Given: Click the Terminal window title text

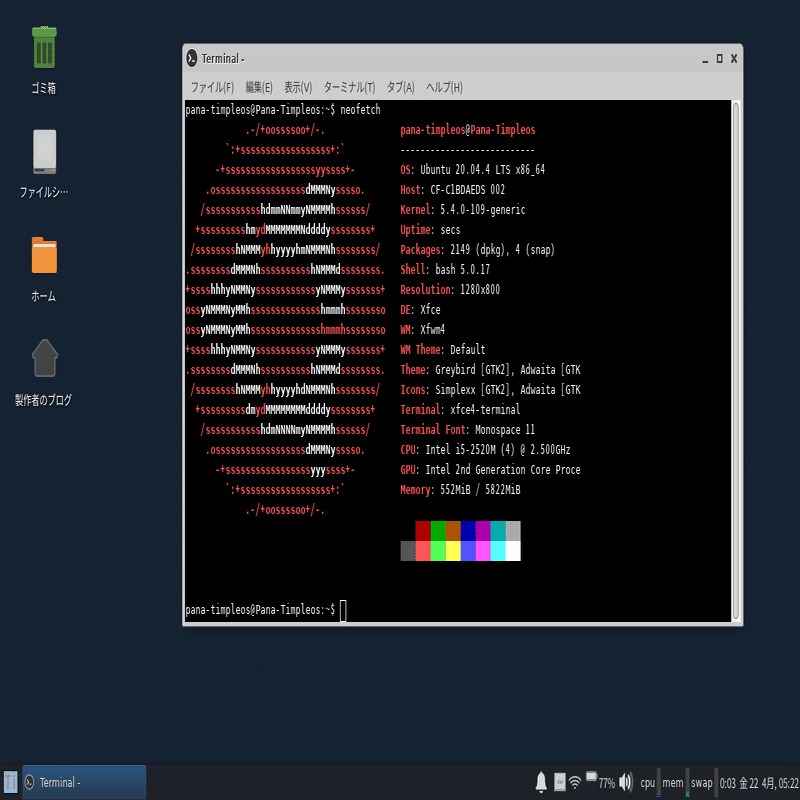Looking at the screenshot, I should (x=223, y=59).
